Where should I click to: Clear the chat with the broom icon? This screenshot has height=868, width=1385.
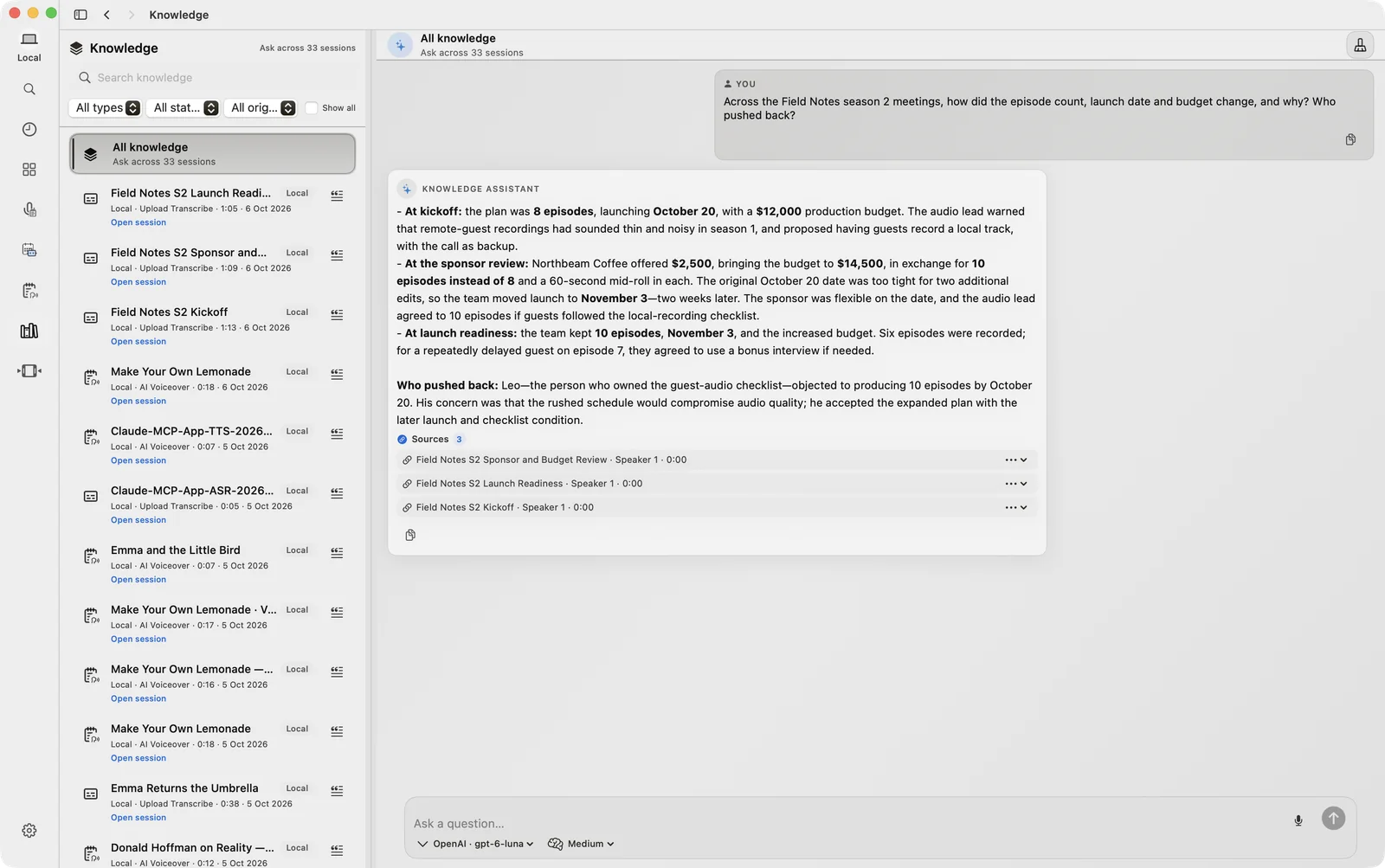click(1360, 45)
